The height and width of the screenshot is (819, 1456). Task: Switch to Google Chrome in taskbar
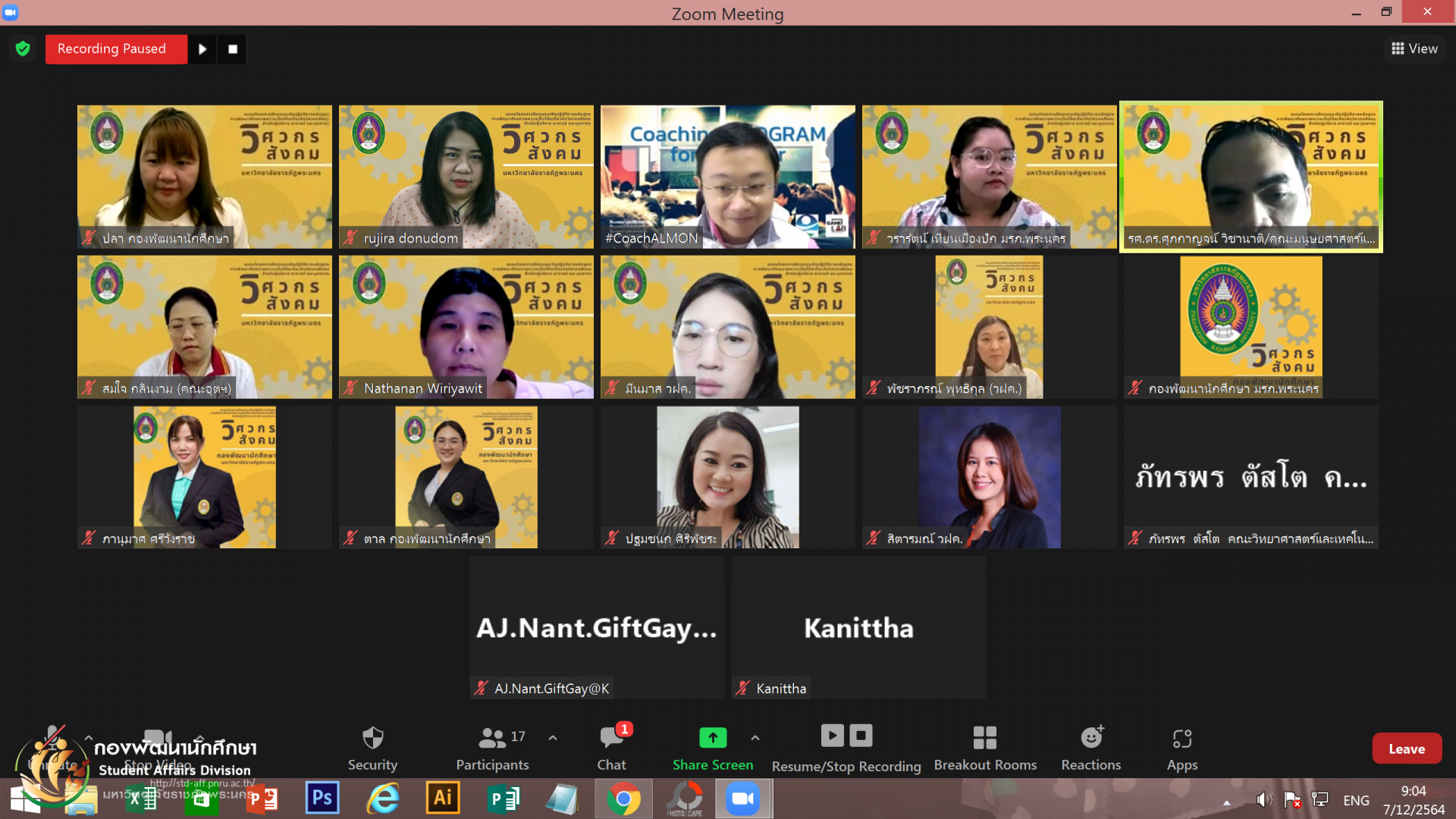click(623, 799)
